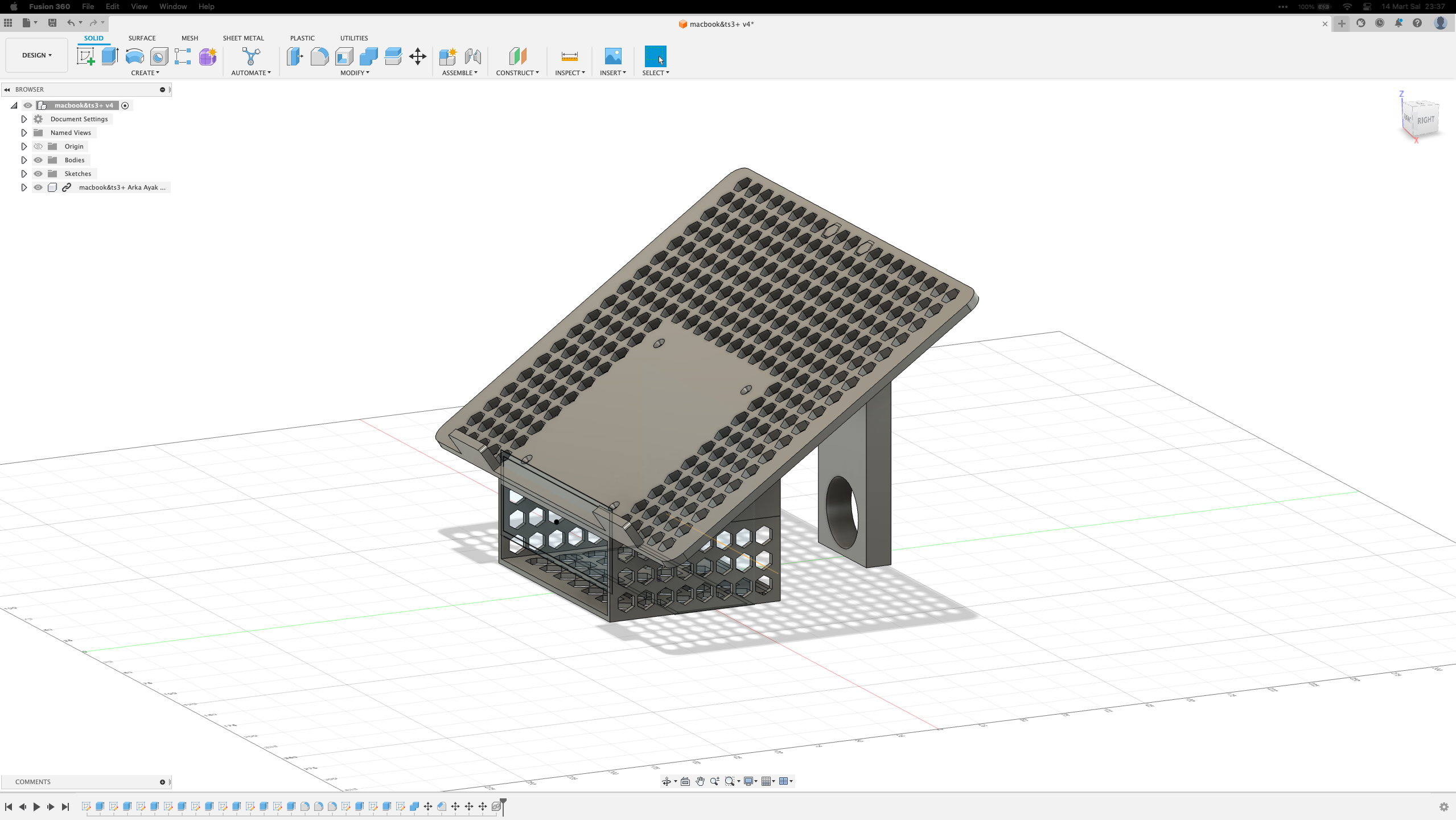
Task: Open the Job Status clock icon
Action: (1380, 23)
